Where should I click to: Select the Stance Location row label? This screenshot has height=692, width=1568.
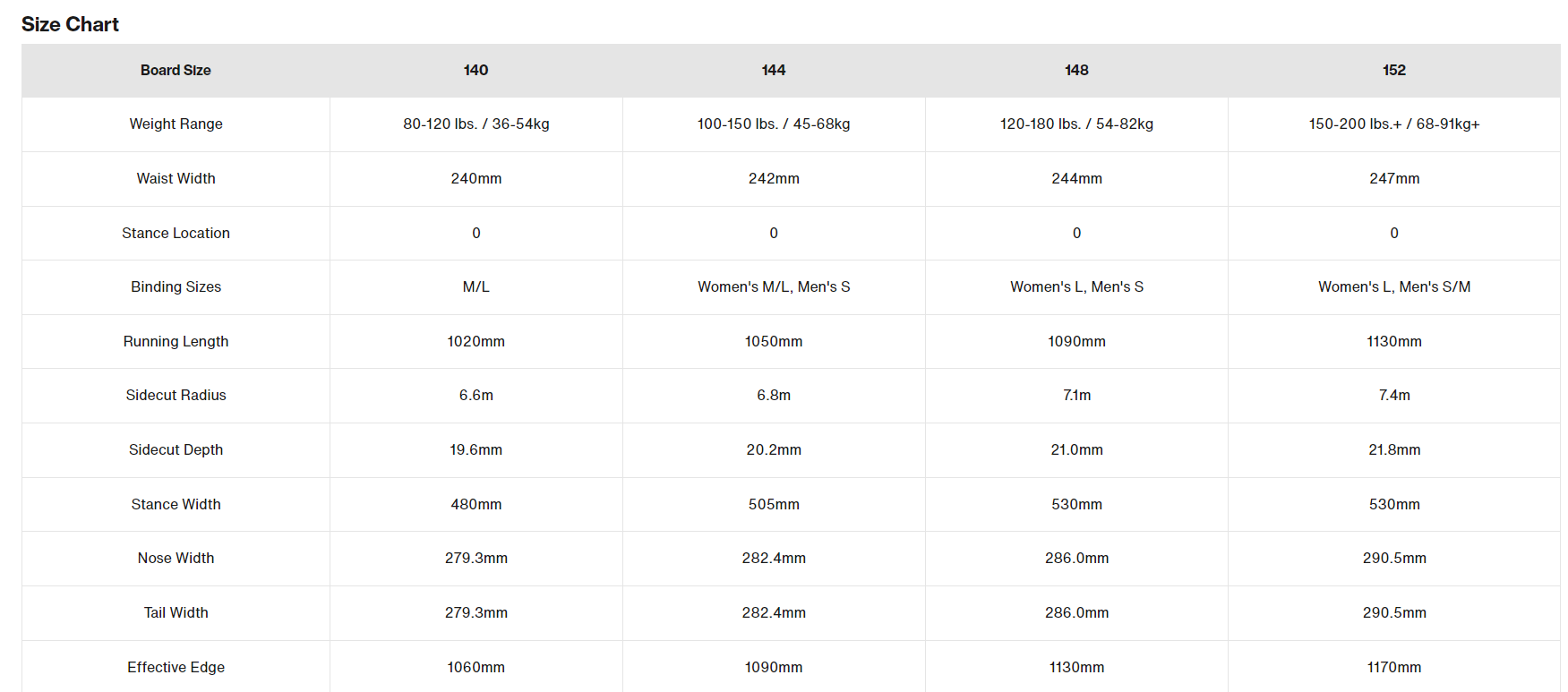[176, 233]
